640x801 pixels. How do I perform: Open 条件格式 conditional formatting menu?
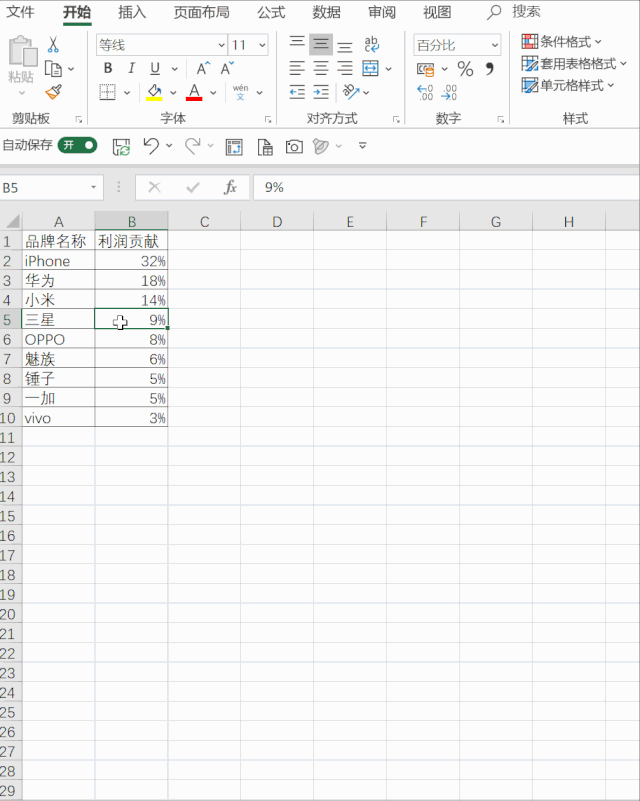tap(562, 41)
